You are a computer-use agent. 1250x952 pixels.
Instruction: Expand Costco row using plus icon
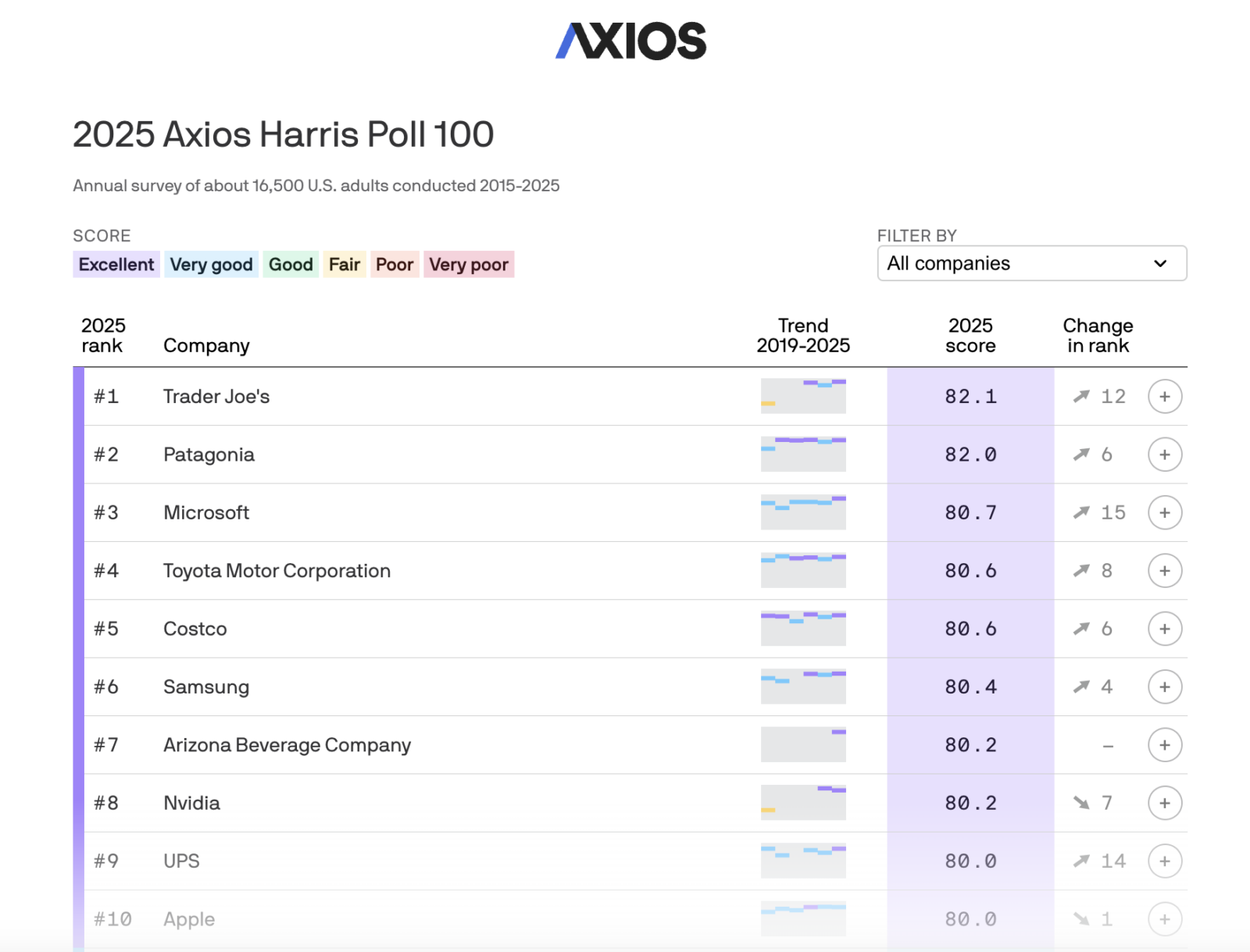1164,629
